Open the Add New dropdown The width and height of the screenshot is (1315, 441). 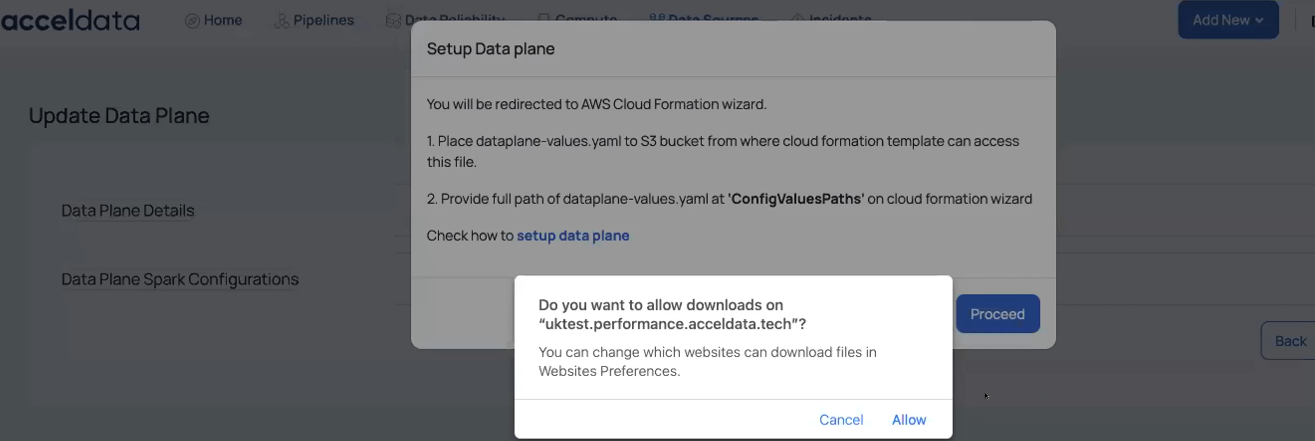pos(1228,20)
